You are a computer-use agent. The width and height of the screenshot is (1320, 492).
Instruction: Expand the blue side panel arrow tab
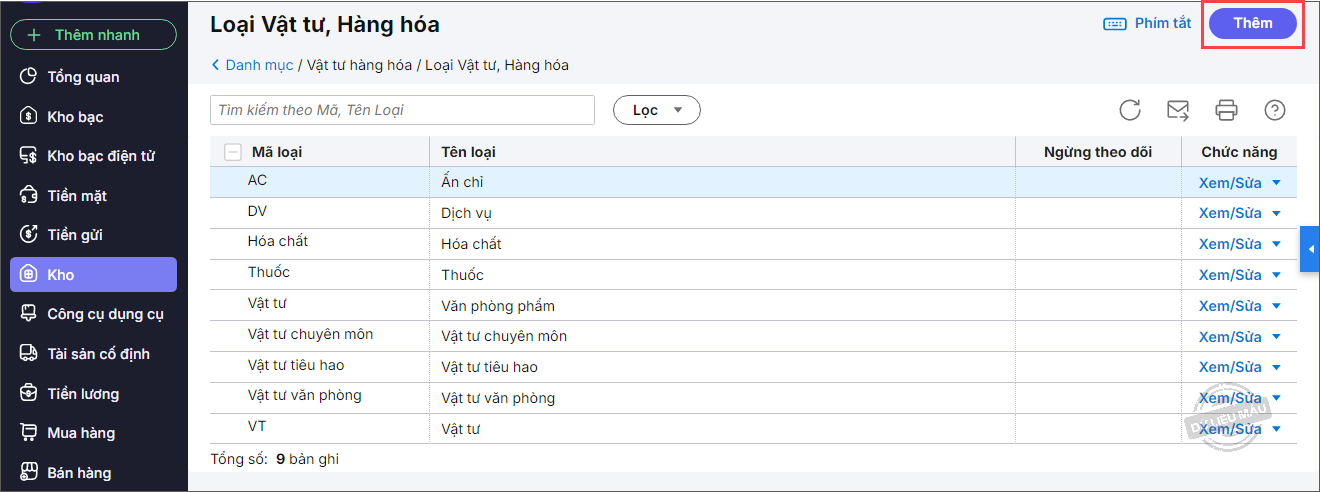[x=1310, y=249]
